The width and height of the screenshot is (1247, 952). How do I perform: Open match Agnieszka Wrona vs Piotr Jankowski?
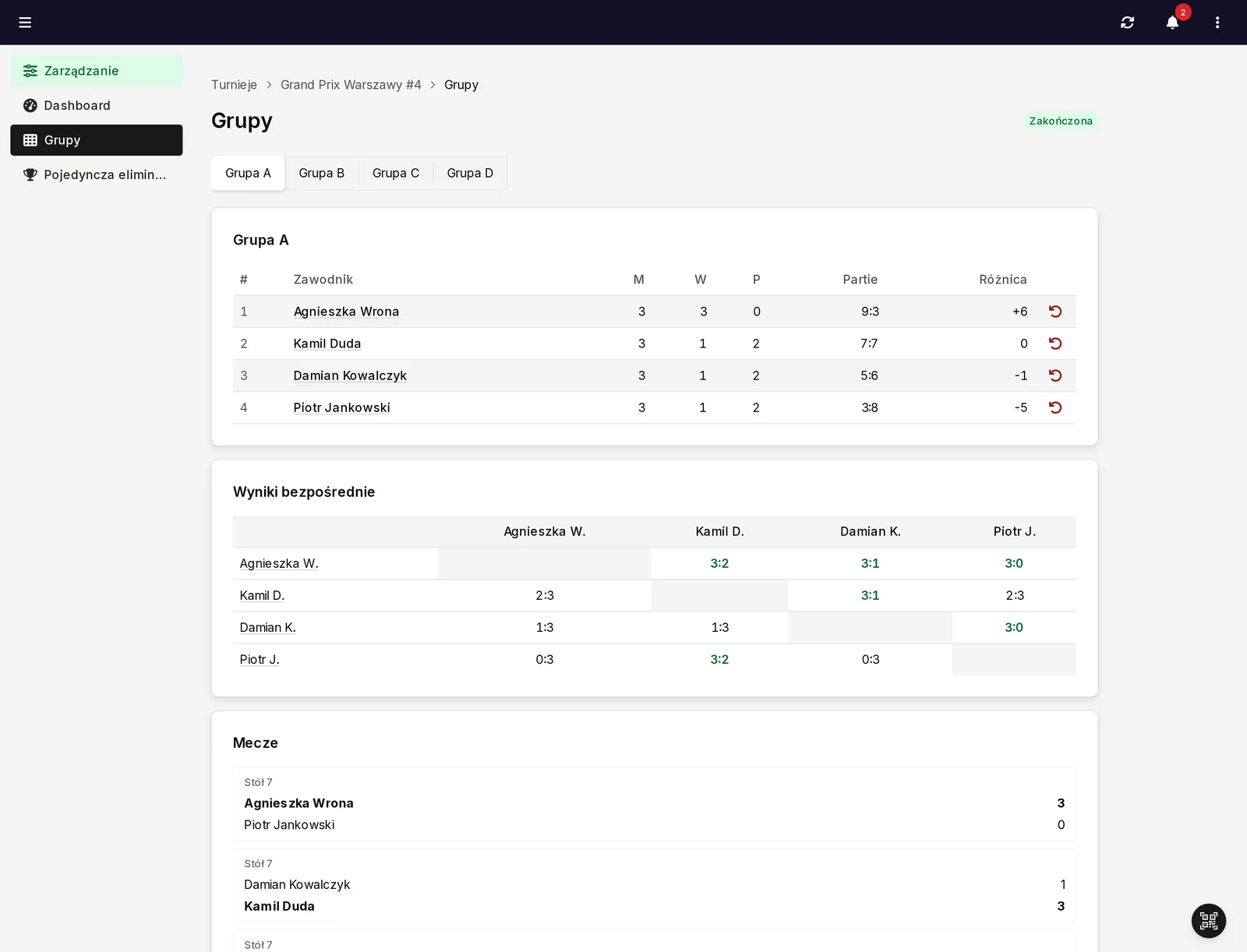(655, 804)
